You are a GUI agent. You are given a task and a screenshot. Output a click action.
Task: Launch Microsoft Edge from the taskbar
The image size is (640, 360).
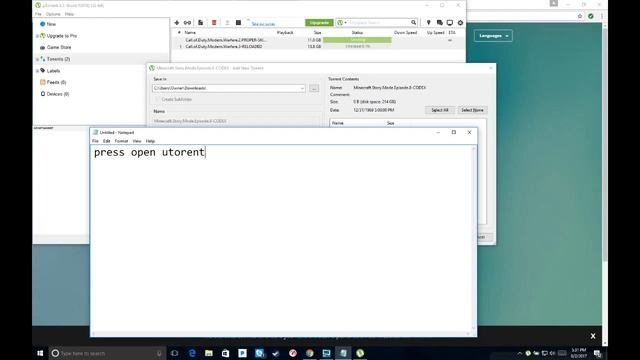[192, 353]
